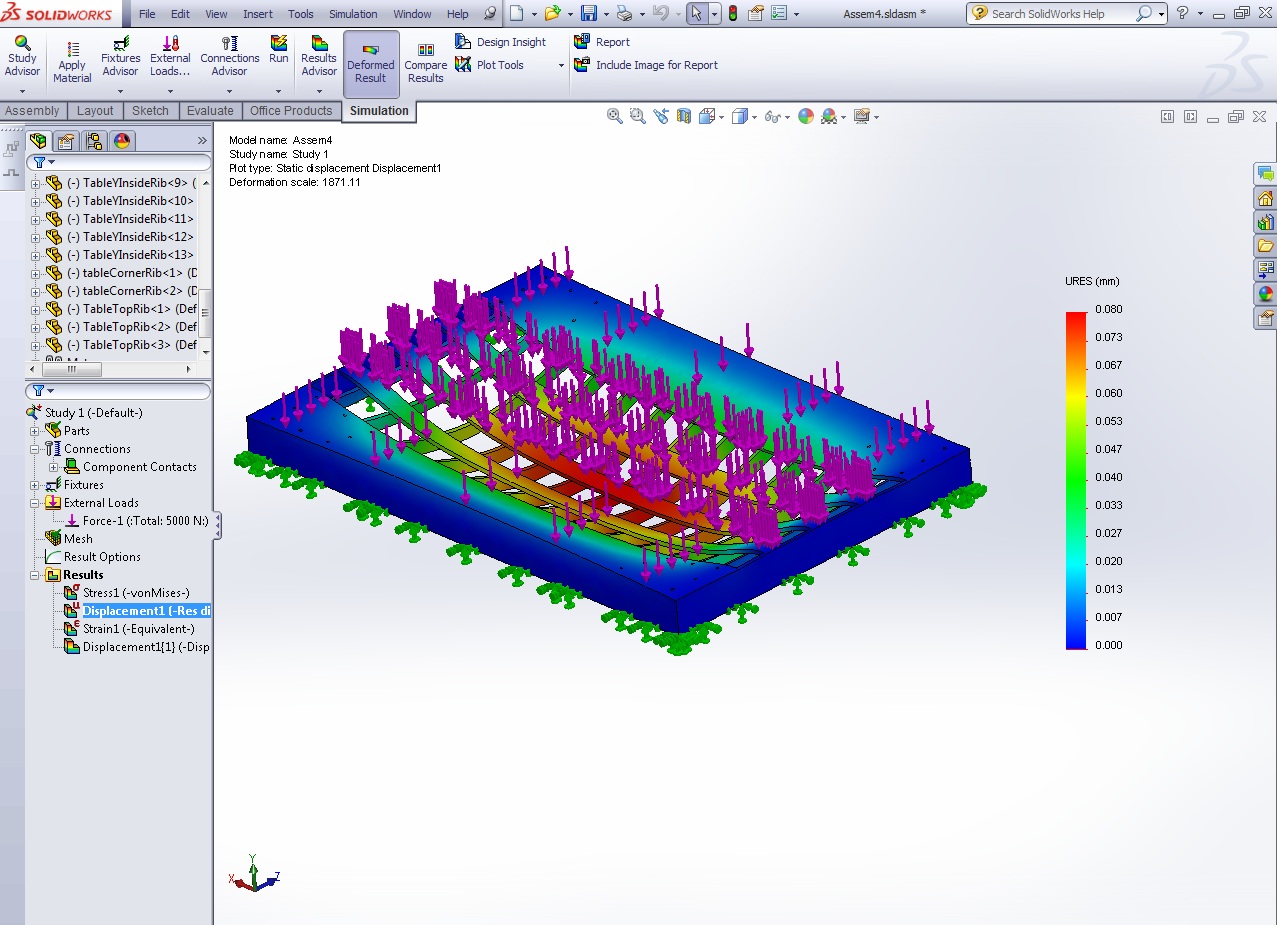The height and width of the screenshot is (925, 1277).
Task: Toggle the Deformed Result view
Action: tap(370, 64)
